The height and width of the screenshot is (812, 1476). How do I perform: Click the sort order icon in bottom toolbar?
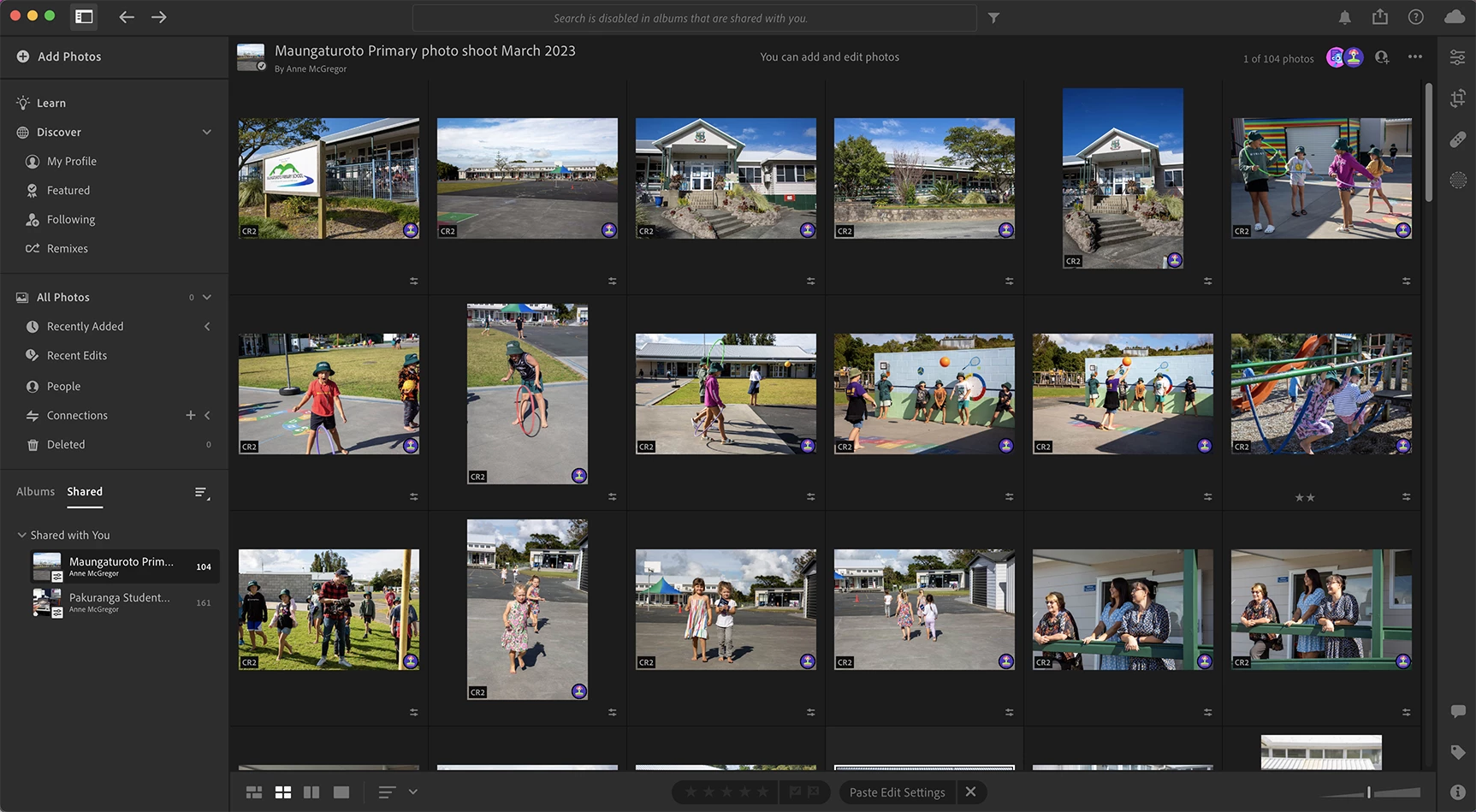(387, 792)
